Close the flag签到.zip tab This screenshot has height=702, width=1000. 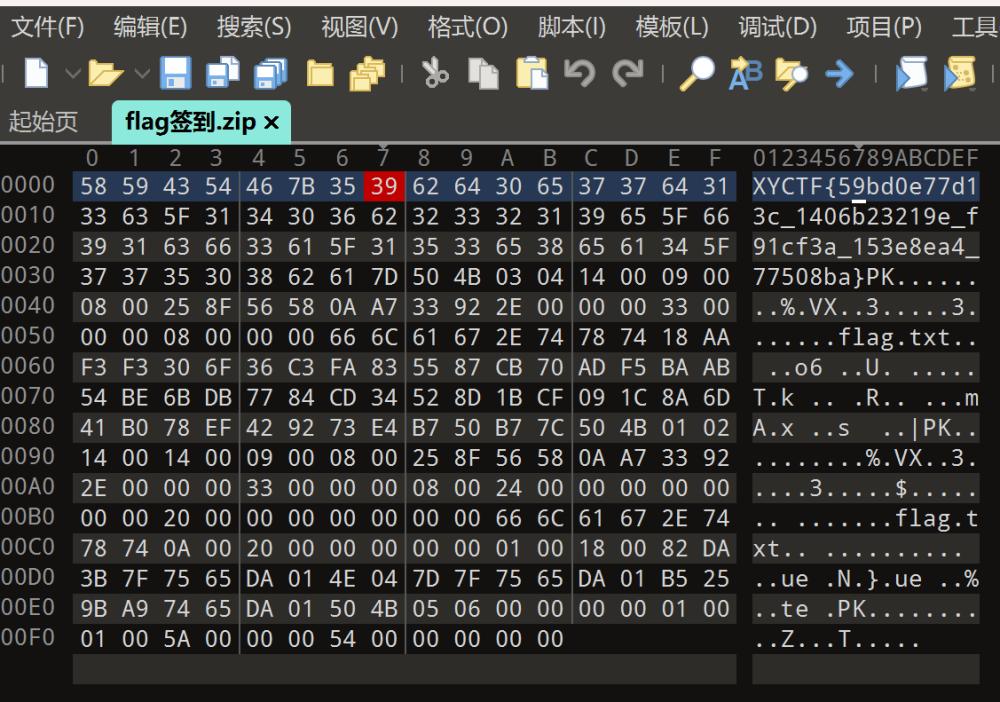(x=272, y=122)
